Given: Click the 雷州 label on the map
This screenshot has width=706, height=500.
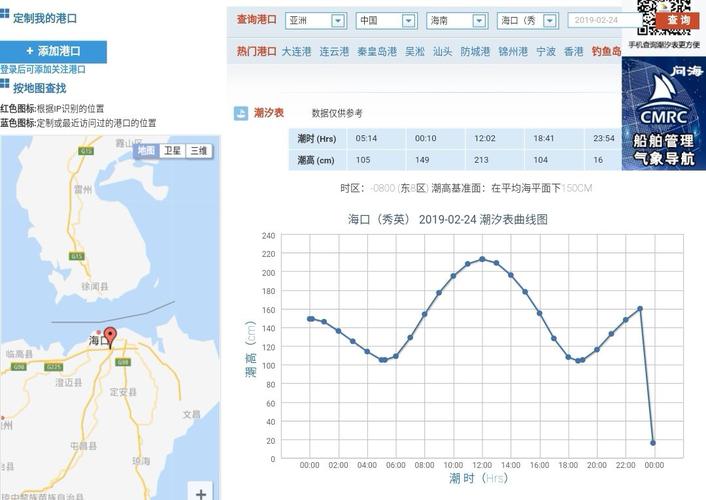Looking at the screenshot, I should (83, 190).
